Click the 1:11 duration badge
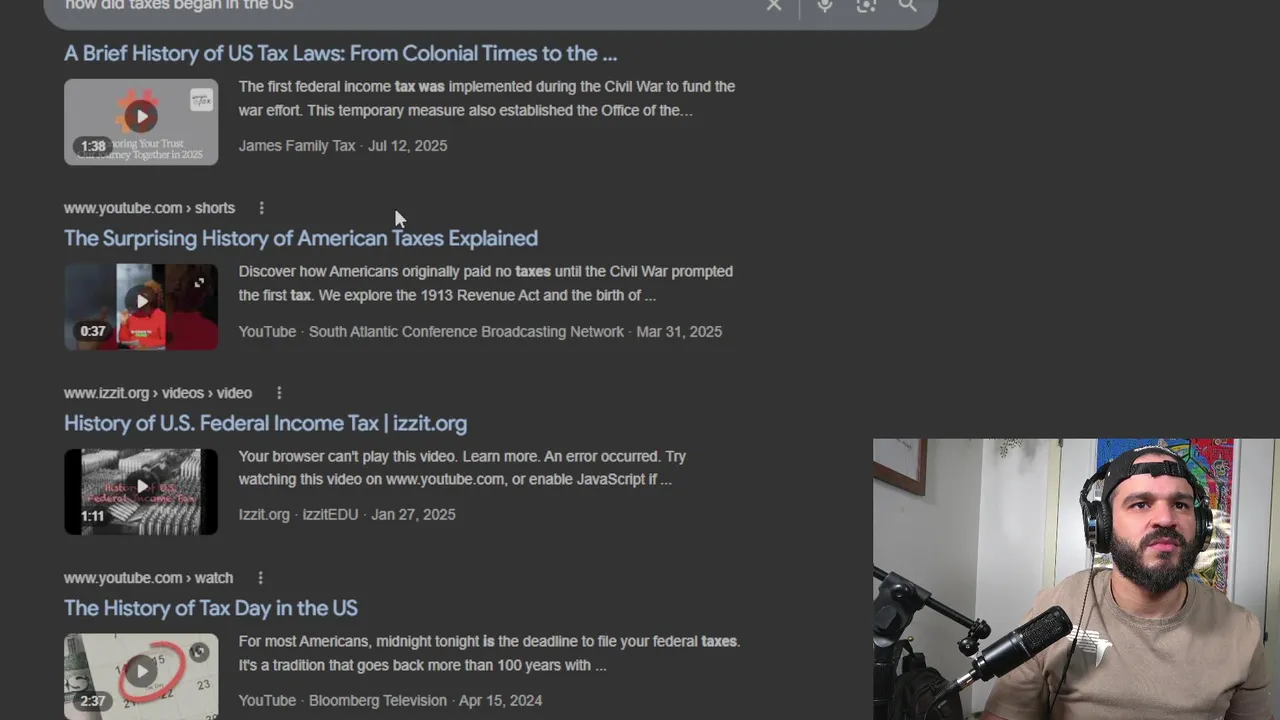Image resolution: width=1280 pixels, height=720 pixels. (x=93, y=516)
